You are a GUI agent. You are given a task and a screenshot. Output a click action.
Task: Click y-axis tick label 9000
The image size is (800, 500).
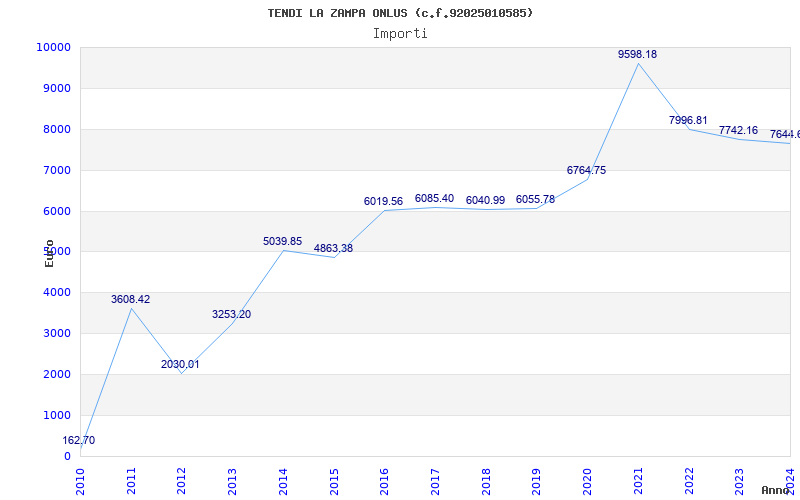tap(56, 88)
